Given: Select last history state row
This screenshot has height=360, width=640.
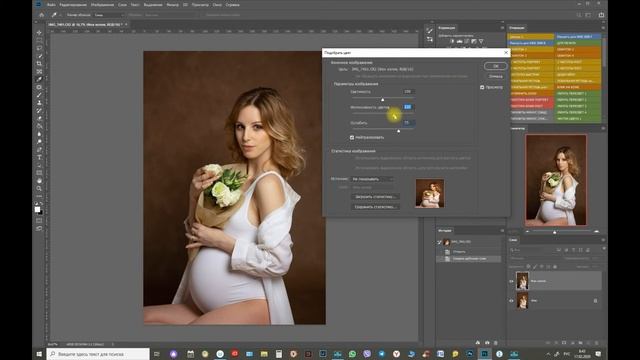Looking at the screenshot, I should (469, 259).
